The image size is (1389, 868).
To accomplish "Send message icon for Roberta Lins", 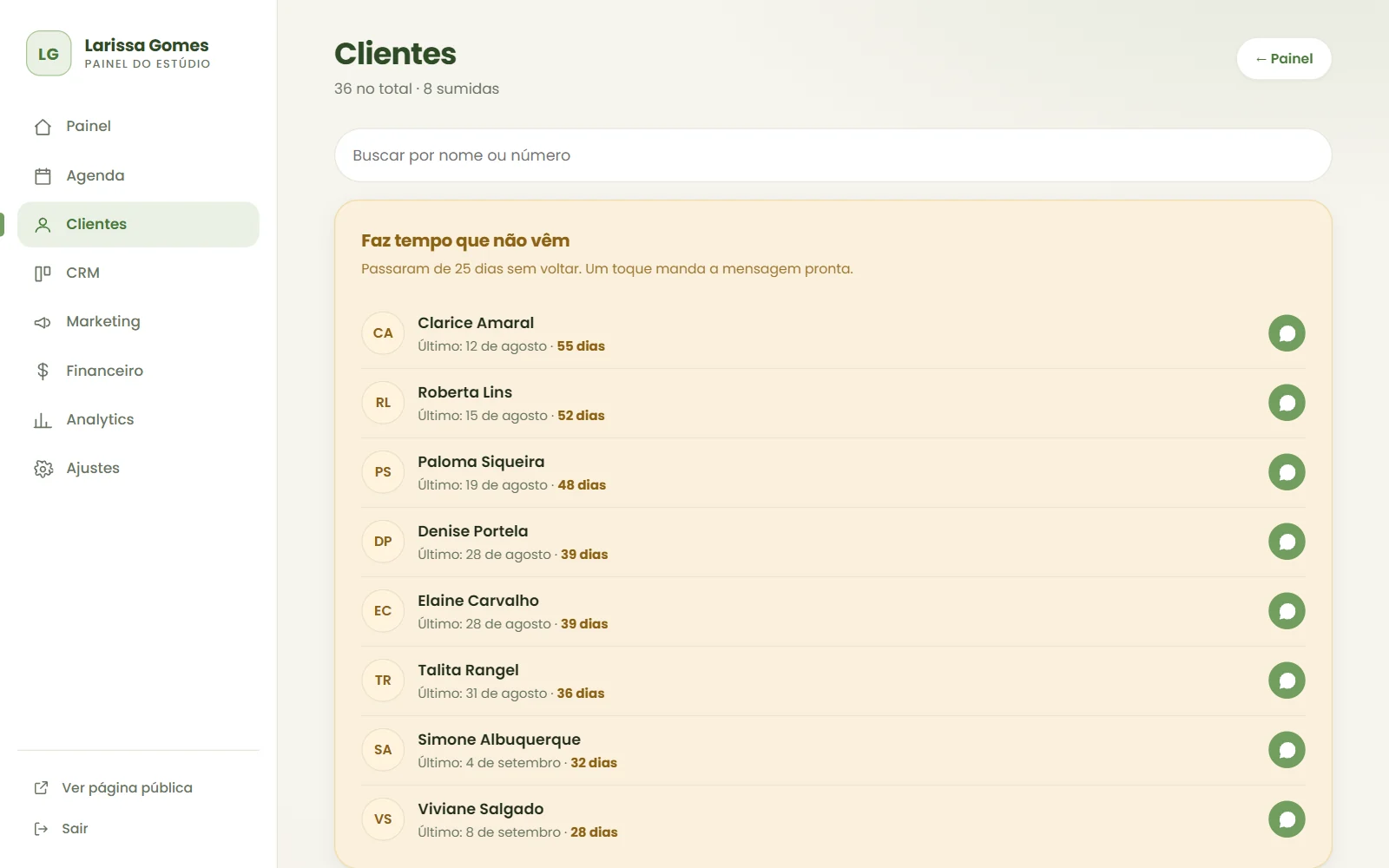I will [x=1287, y=403].
